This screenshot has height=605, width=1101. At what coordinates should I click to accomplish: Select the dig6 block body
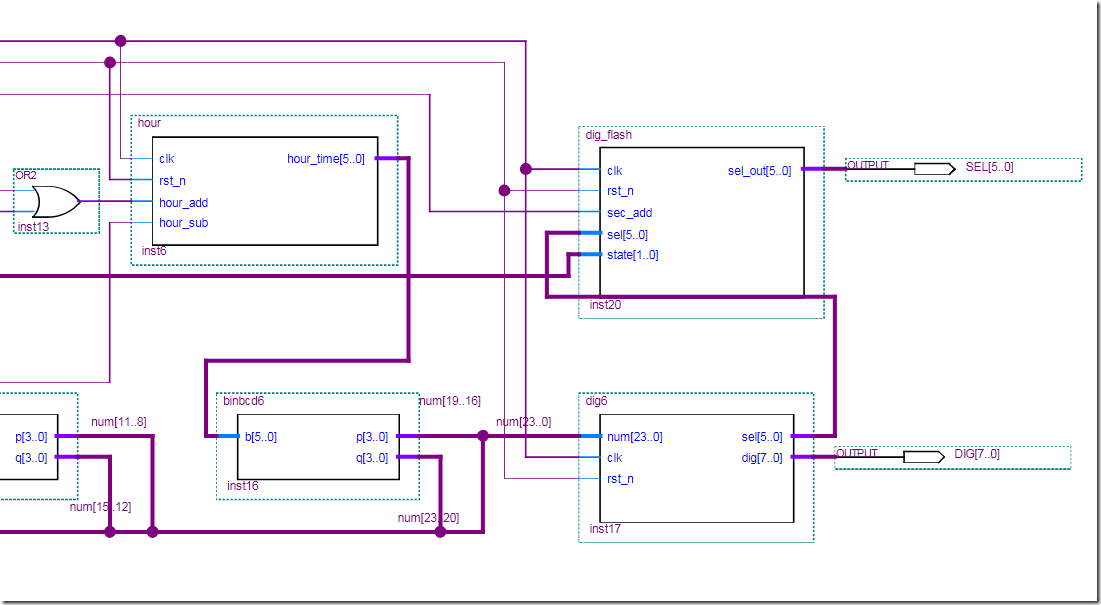coord(697,468)
